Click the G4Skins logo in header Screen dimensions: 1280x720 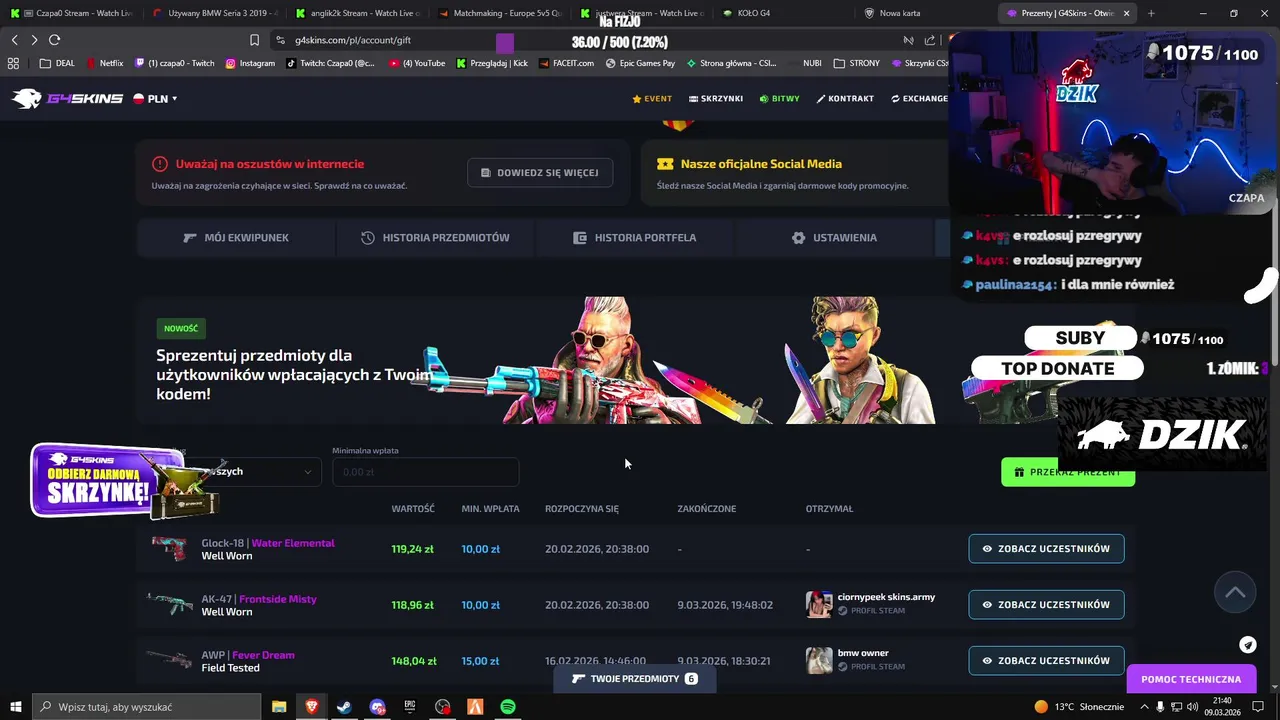coord(67,98)
